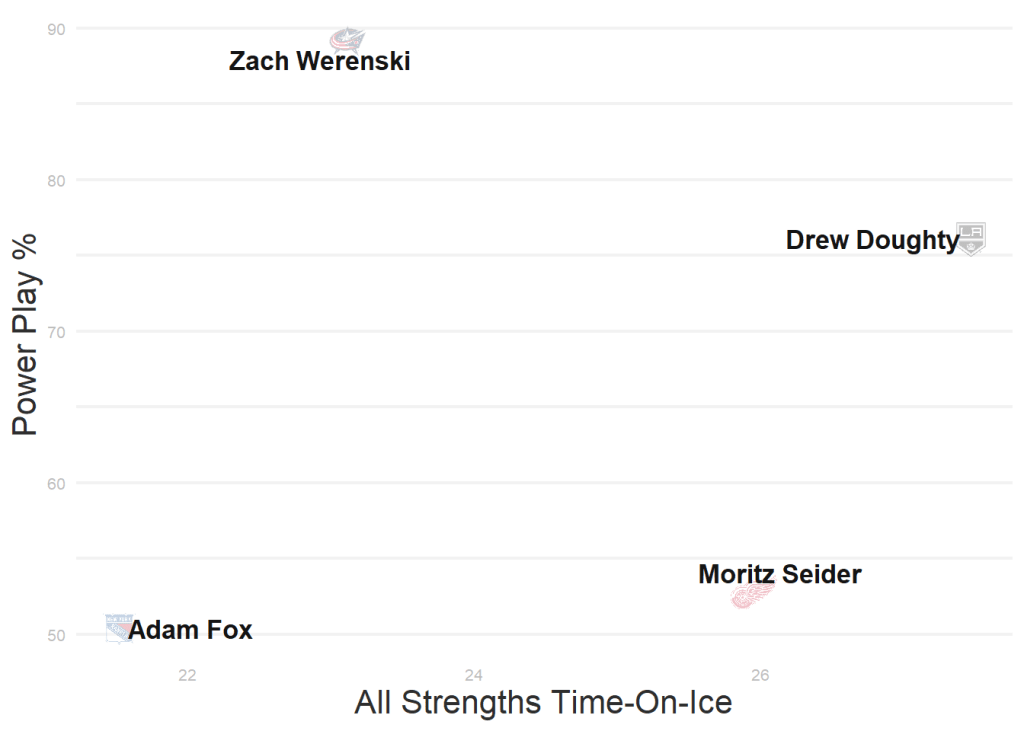Click the 70 y-axis tick label
1024x731 pixels.
pyautogui.click(x=56, y=332)
